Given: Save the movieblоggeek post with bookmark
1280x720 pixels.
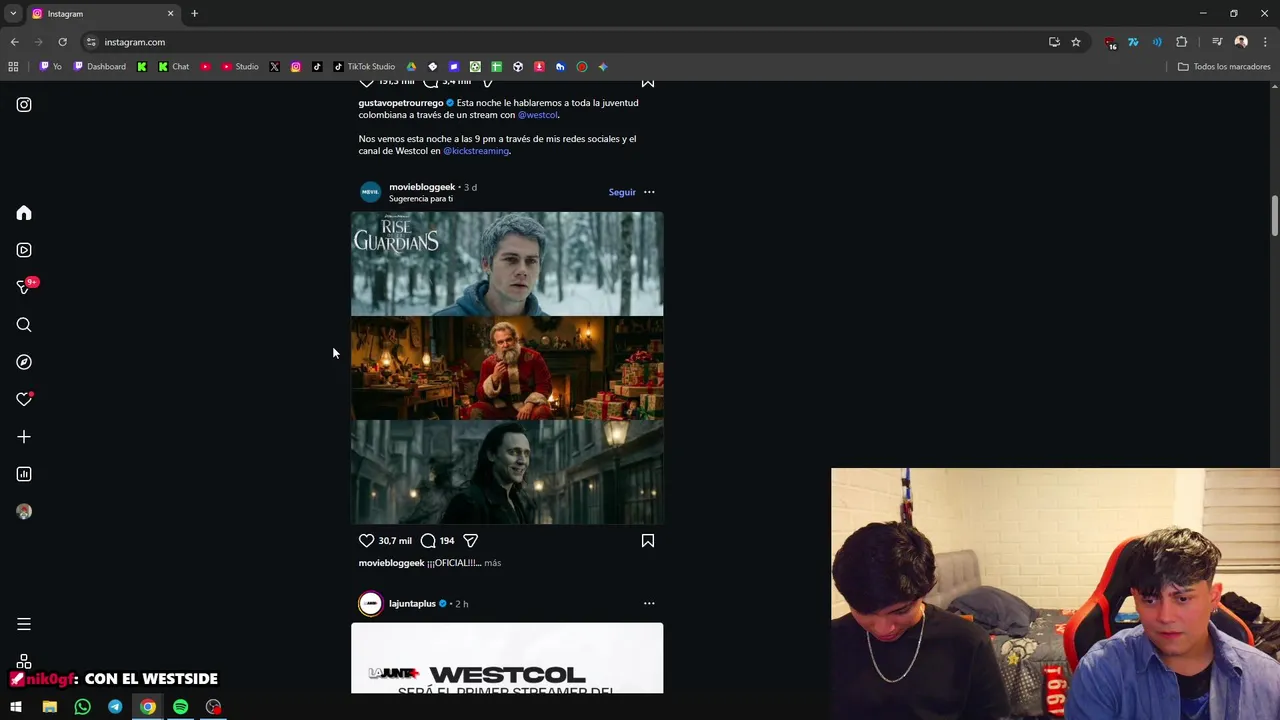Looking at the screenshot, I should (648, 541).
